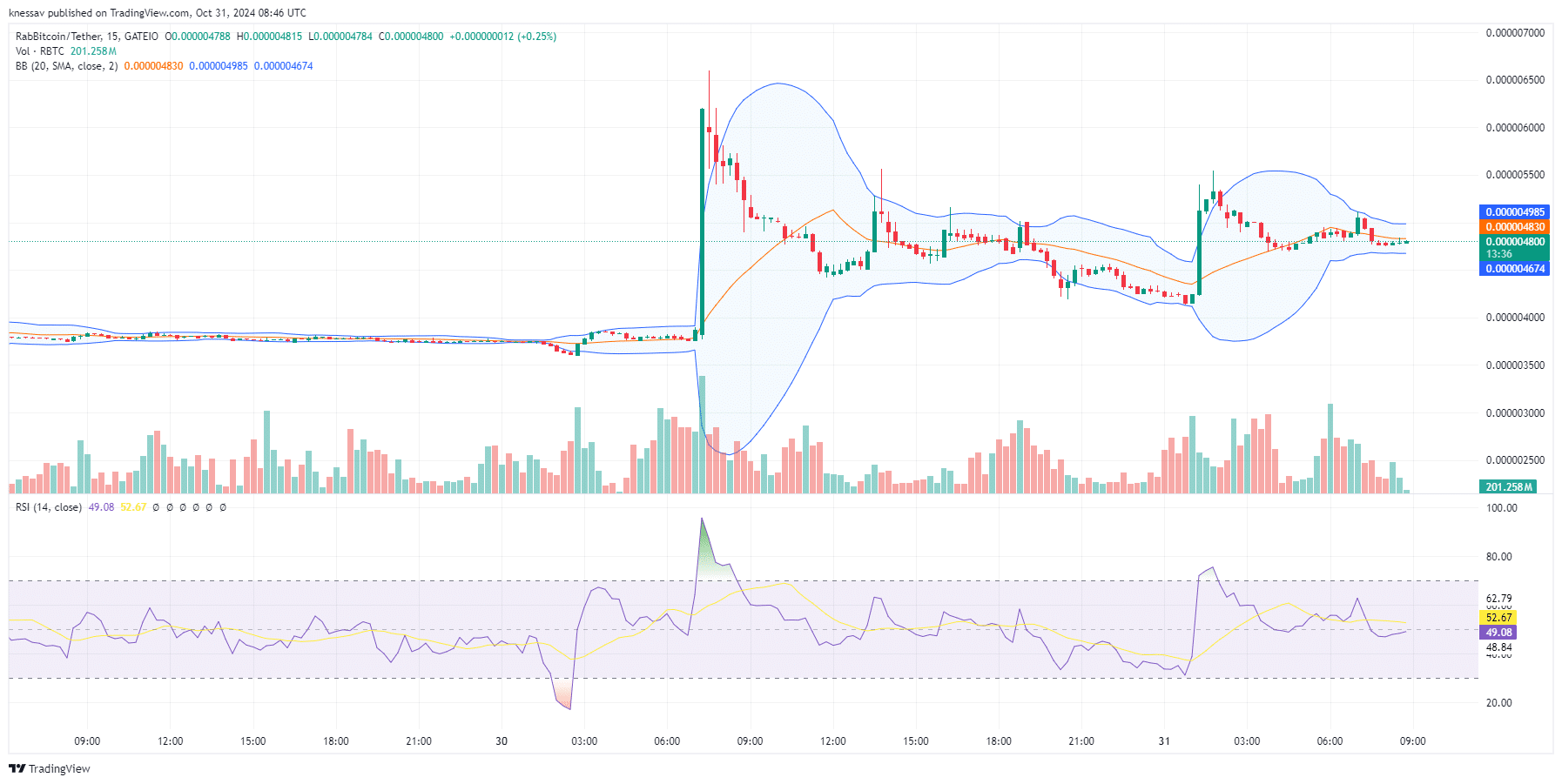The height and width of the screenshot is (784, 1562).
Task: Click the high value H0.000004815
Action: [269, 37]
